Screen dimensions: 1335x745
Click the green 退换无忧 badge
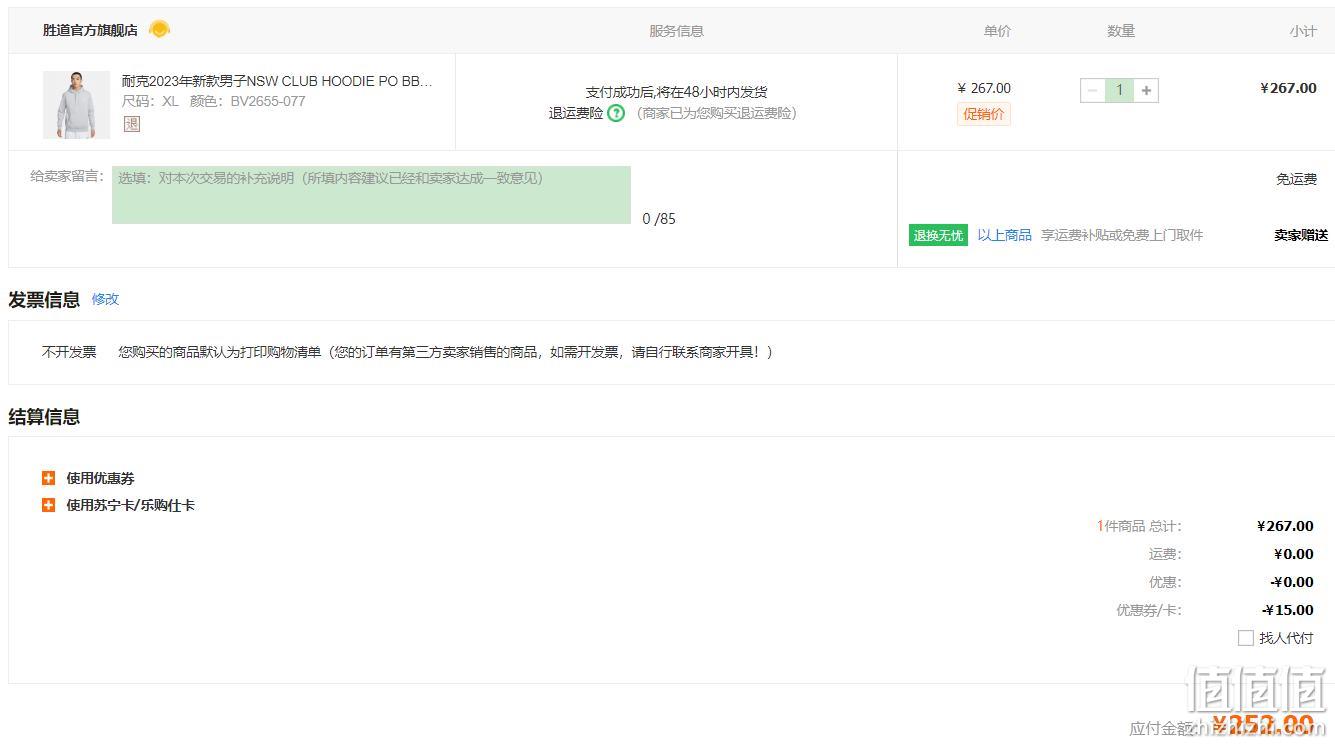[938, 235]
